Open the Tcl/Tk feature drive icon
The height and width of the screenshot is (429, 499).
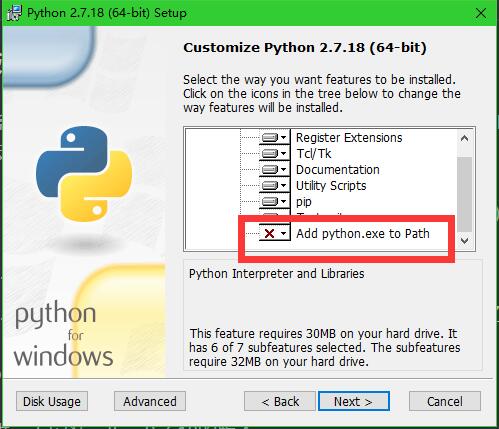pos(275,153)
